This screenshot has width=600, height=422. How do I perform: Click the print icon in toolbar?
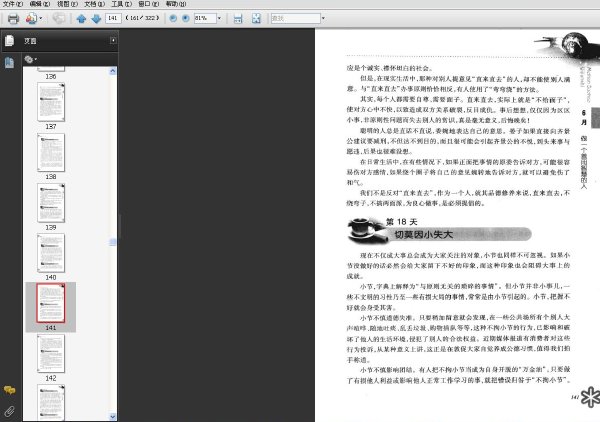tap(13, 18)
